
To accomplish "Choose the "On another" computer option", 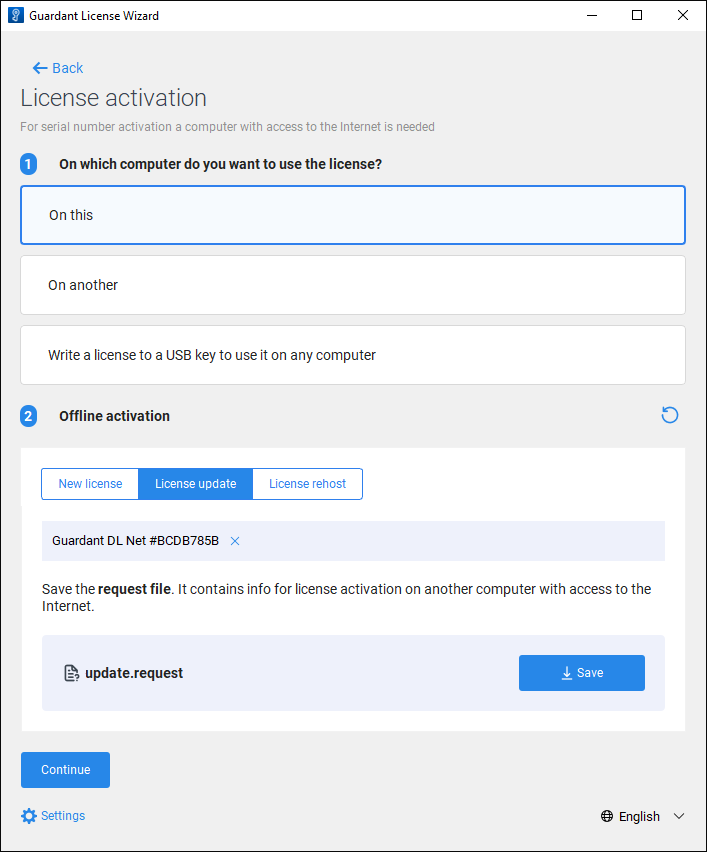I will point(352,285).
